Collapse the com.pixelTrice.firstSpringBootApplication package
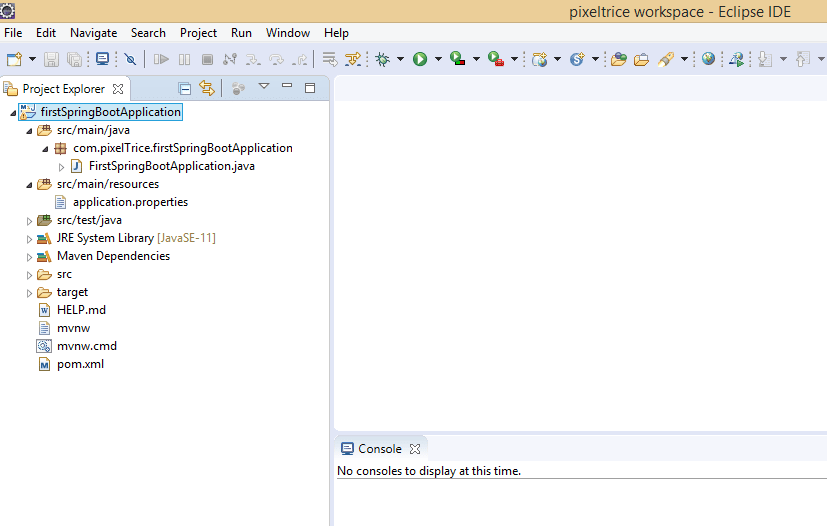 point(45,149)
